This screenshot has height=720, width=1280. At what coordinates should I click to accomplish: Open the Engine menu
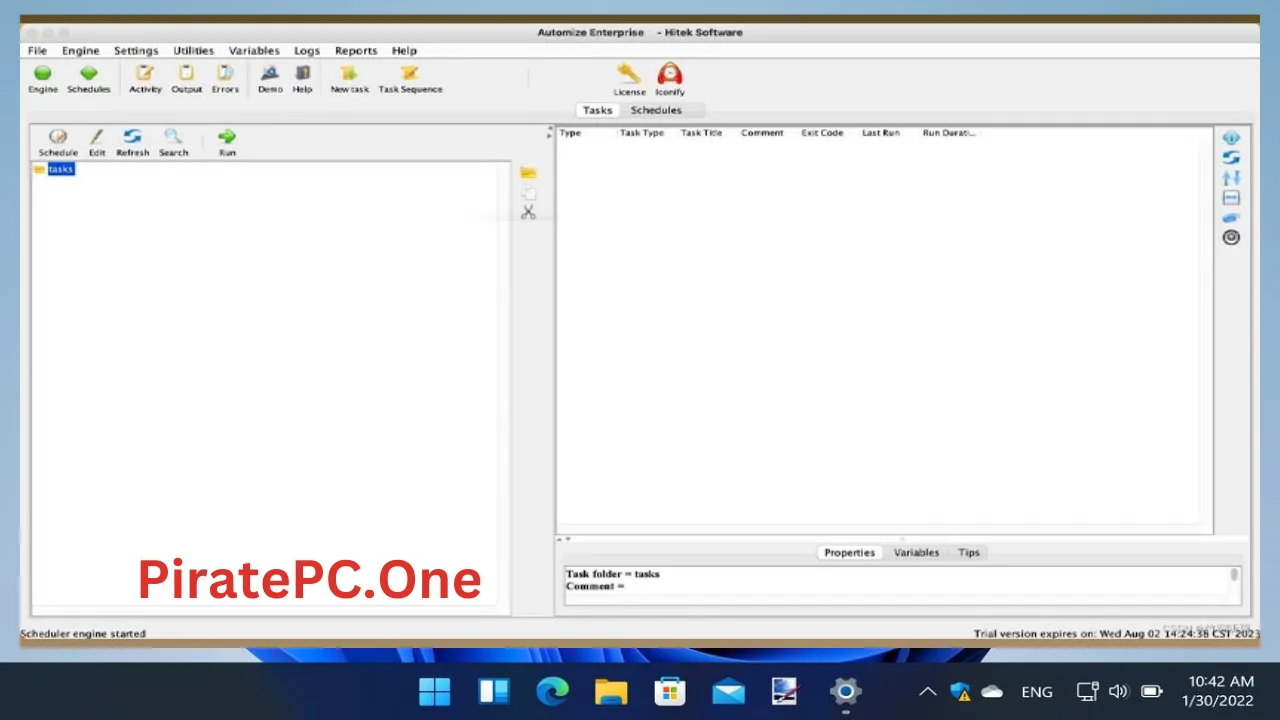pyautogui.click(x=80, y=50)
